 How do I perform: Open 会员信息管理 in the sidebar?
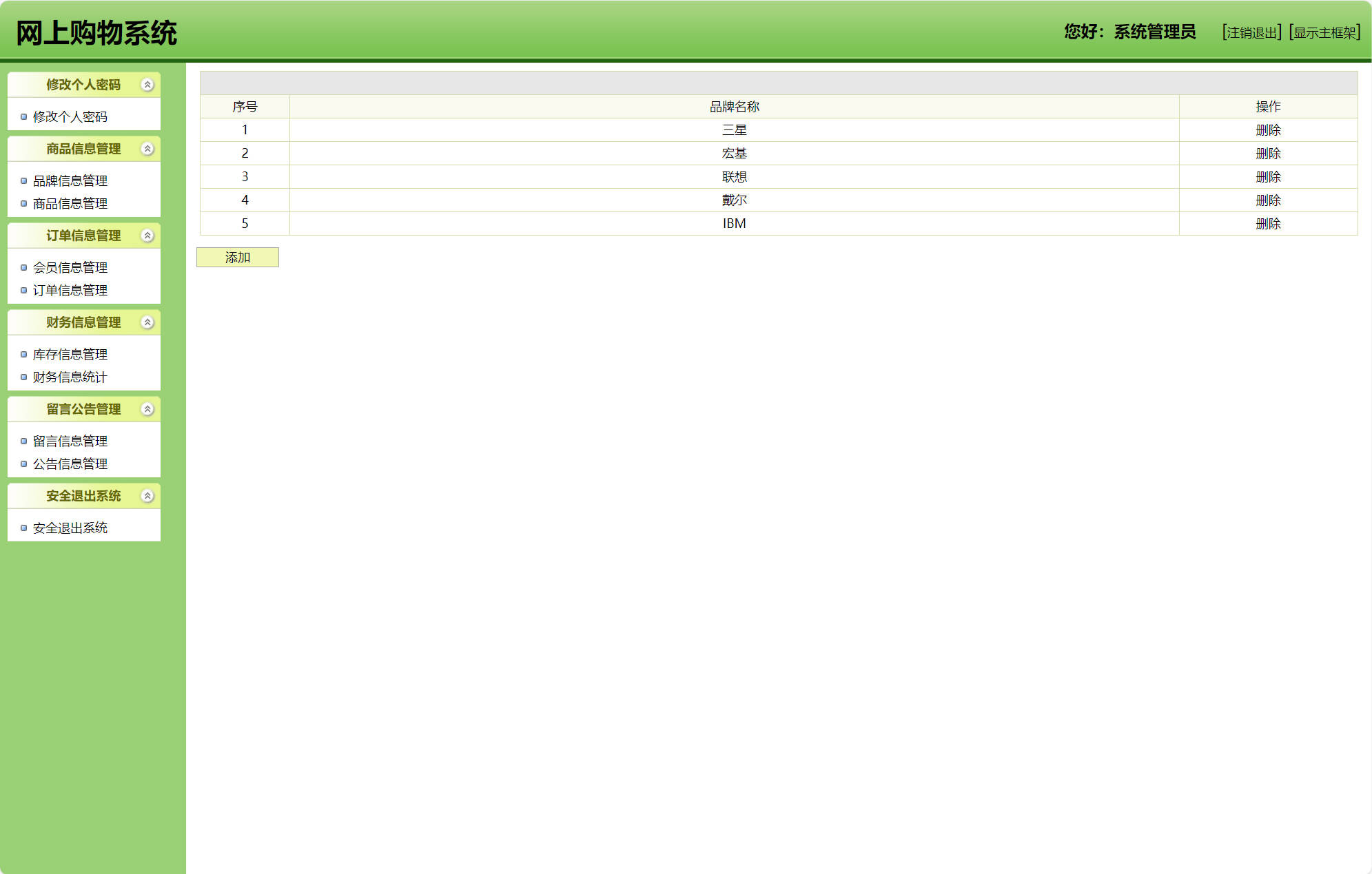pos(70,268)
